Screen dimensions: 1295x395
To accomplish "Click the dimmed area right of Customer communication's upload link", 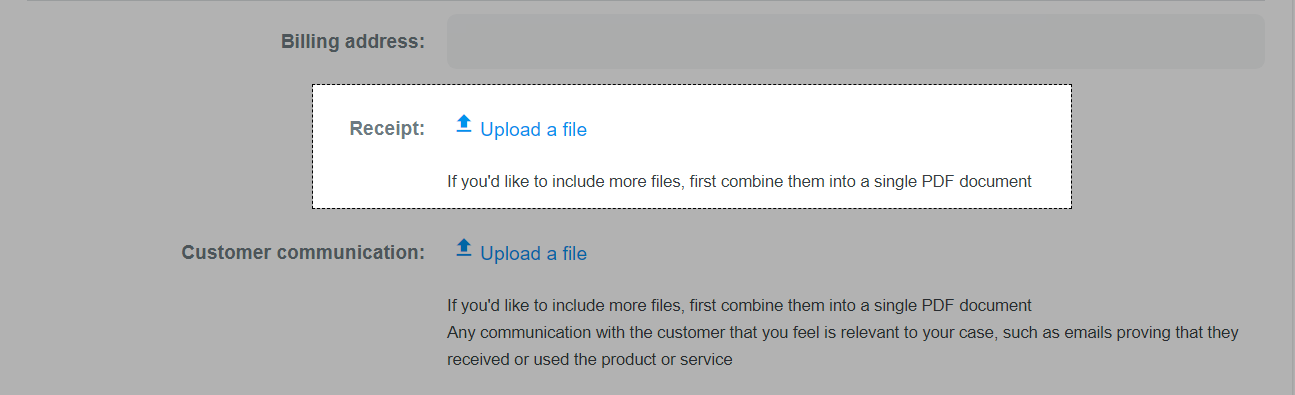I will pos(900,253).
